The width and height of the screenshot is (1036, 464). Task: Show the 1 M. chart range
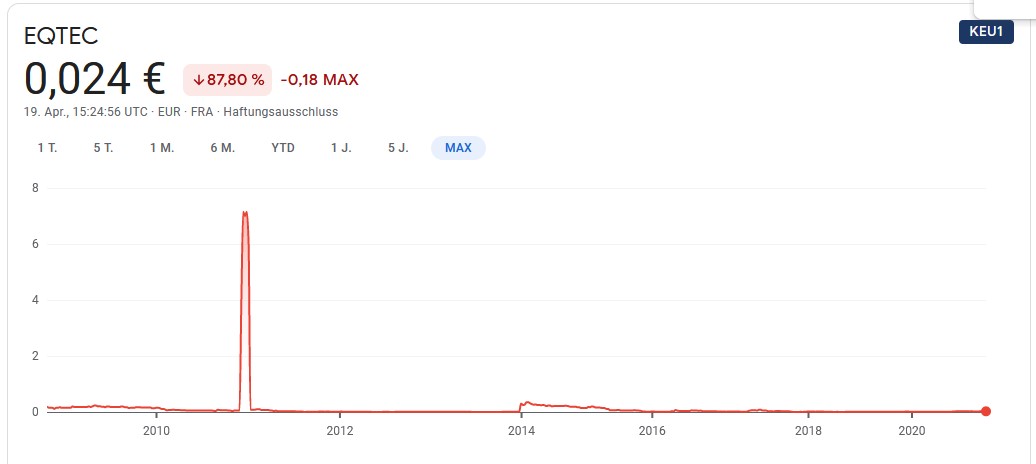162,148
